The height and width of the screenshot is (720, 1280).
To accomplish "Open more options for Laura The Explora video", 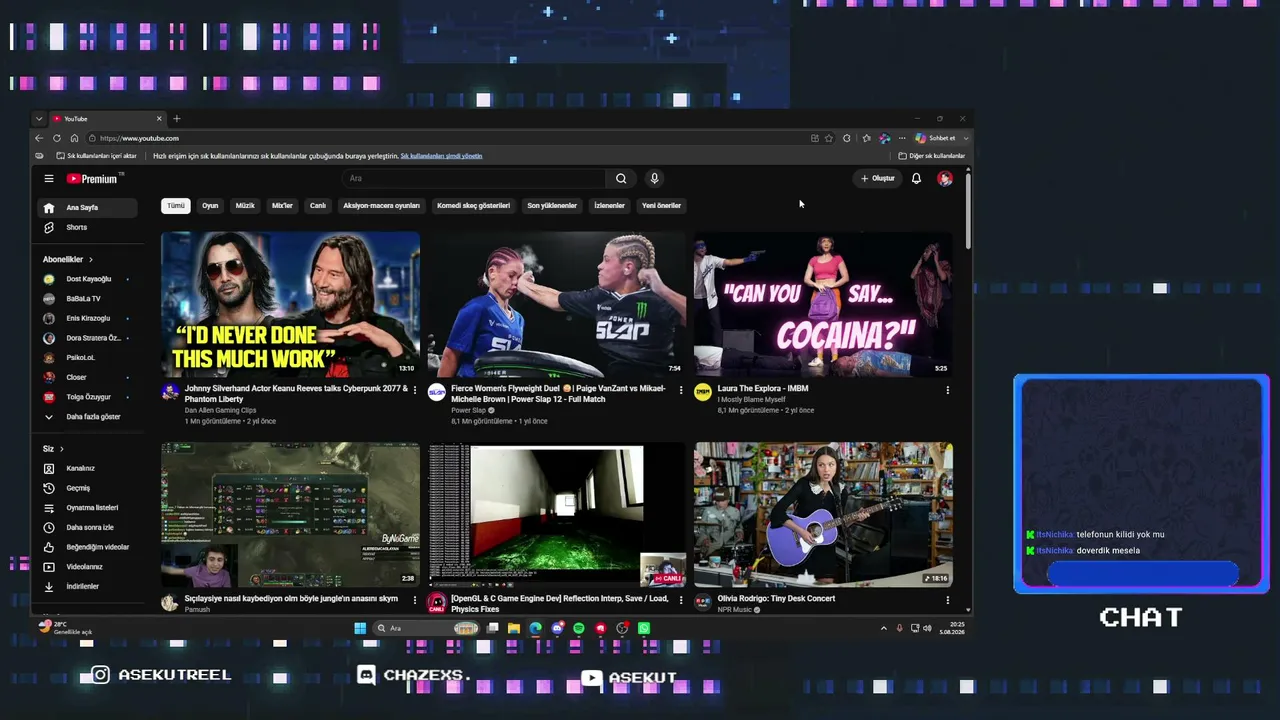I will [947, 390].
